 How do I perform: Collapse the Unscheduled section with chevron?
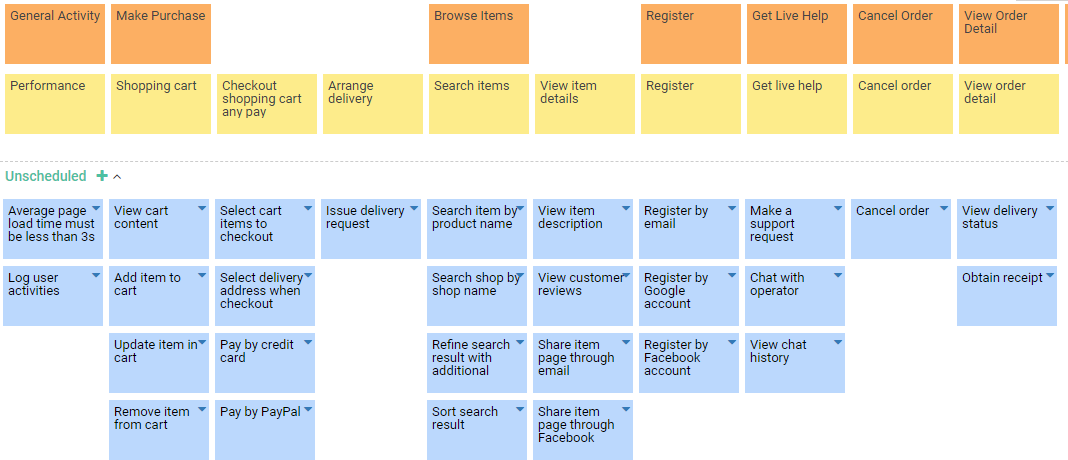pyautogui.click(x=117, y=177)
